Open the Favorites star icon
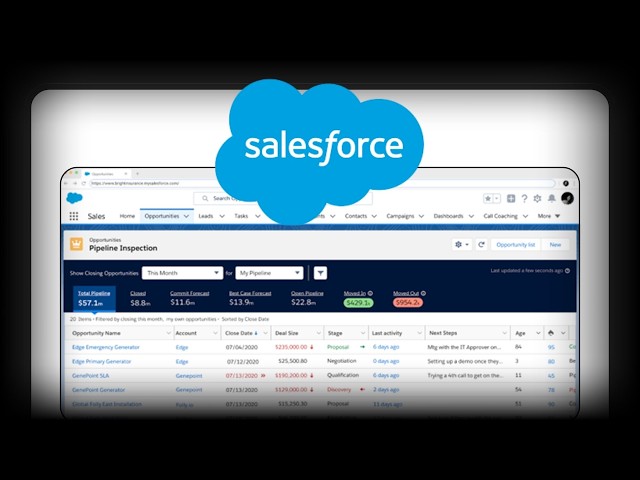 click(488, 198)
